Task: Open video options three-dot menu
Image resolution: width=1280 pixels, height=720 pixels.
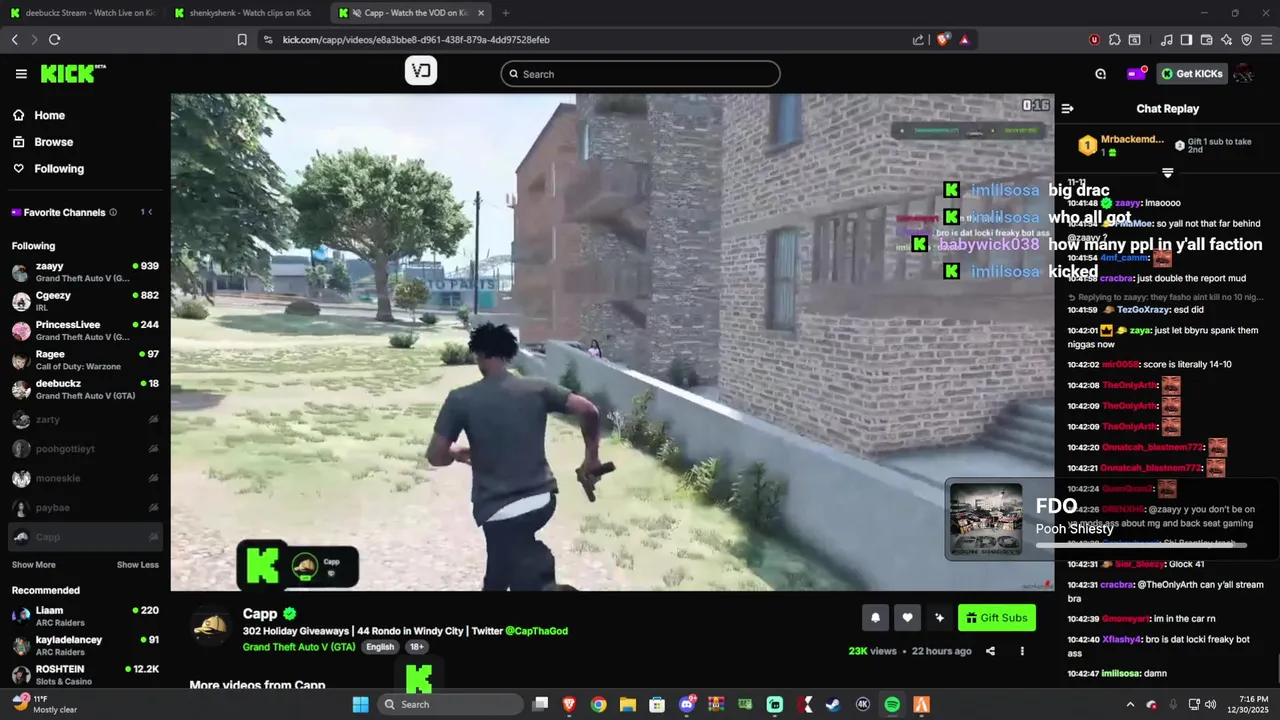Action: coord(1022,651)
